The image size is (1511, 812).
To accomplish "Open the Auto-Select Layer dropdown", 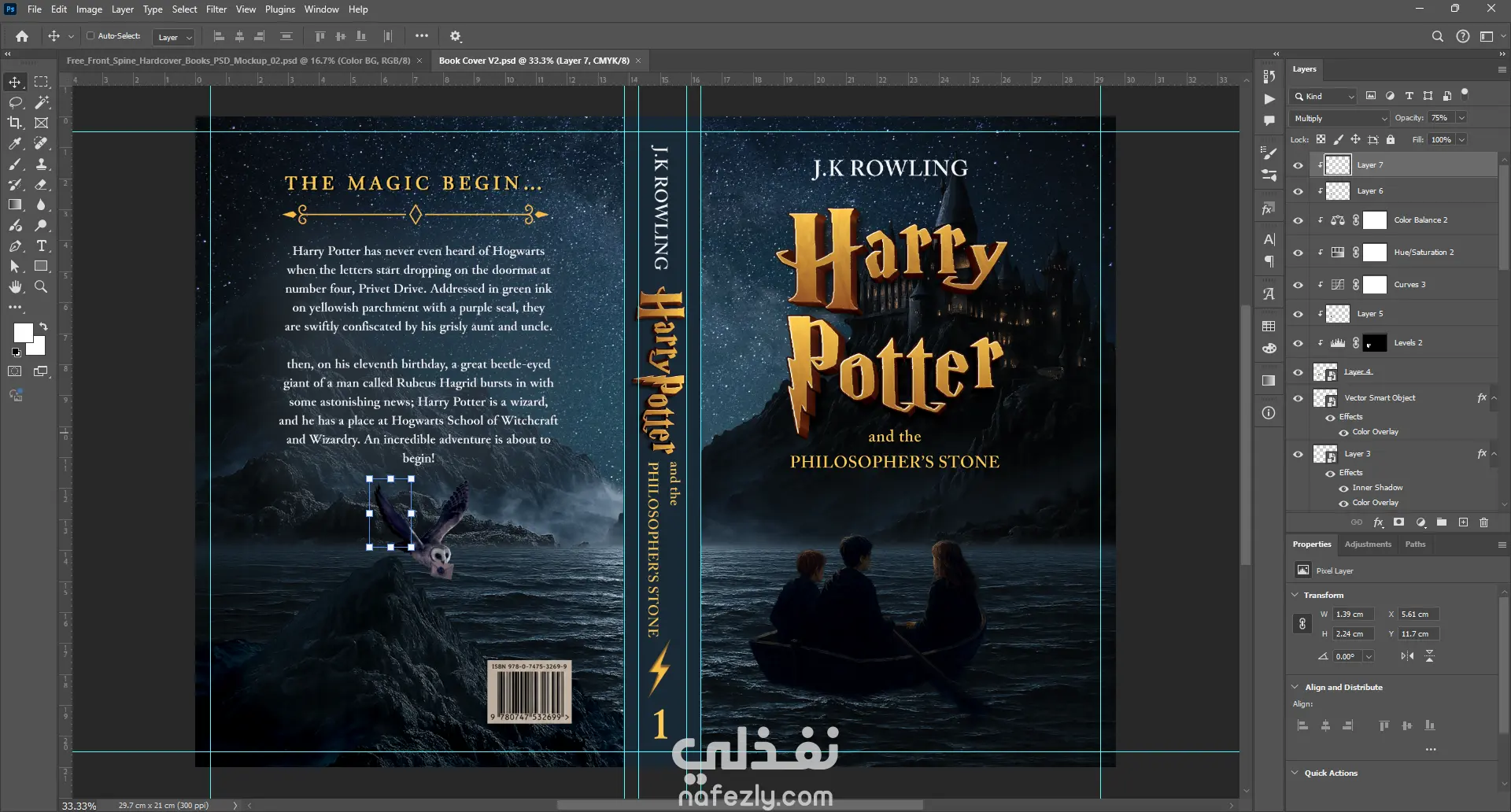I will (175, 37).
